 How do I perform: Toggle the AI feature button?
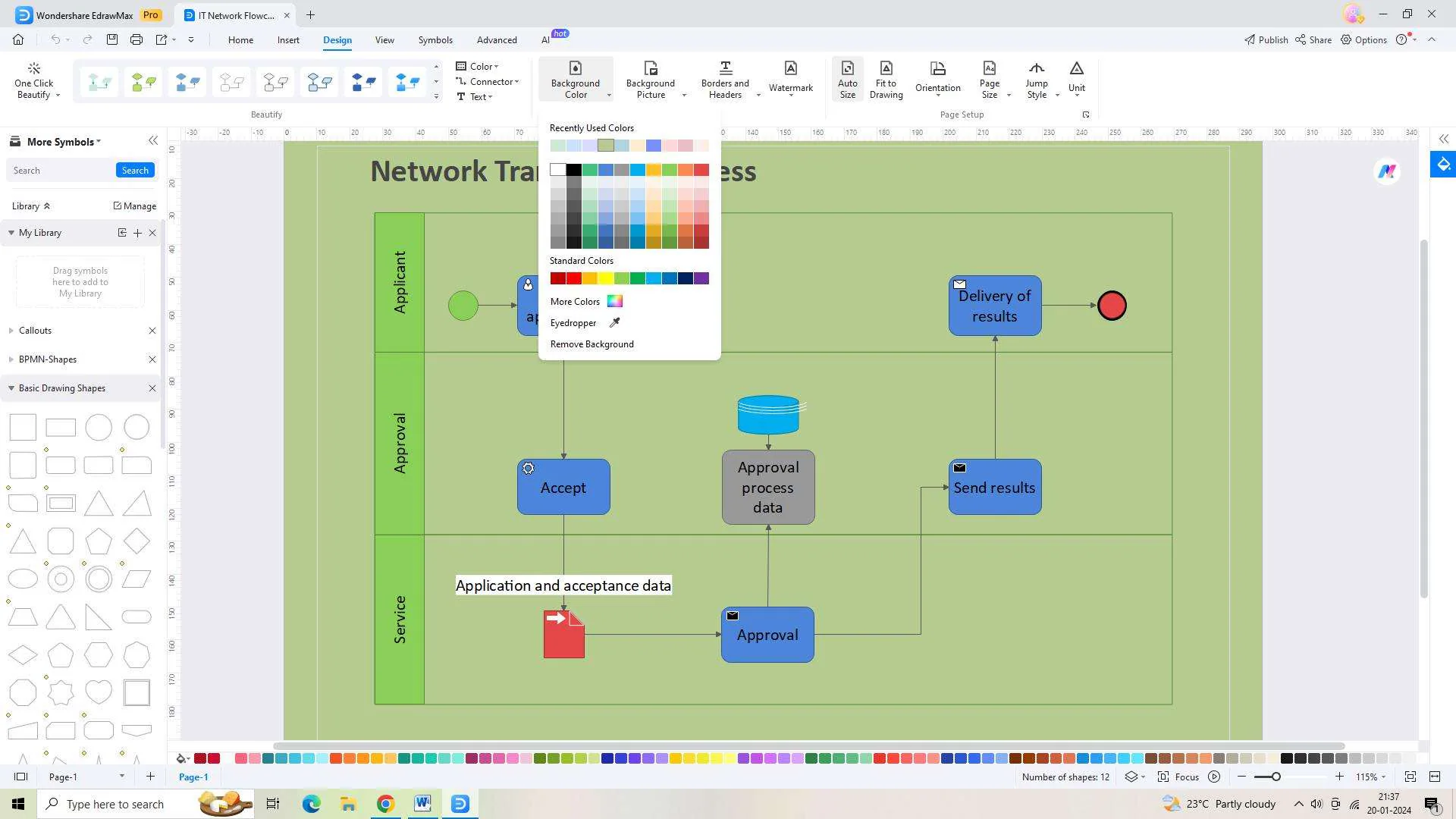point(548,40)
